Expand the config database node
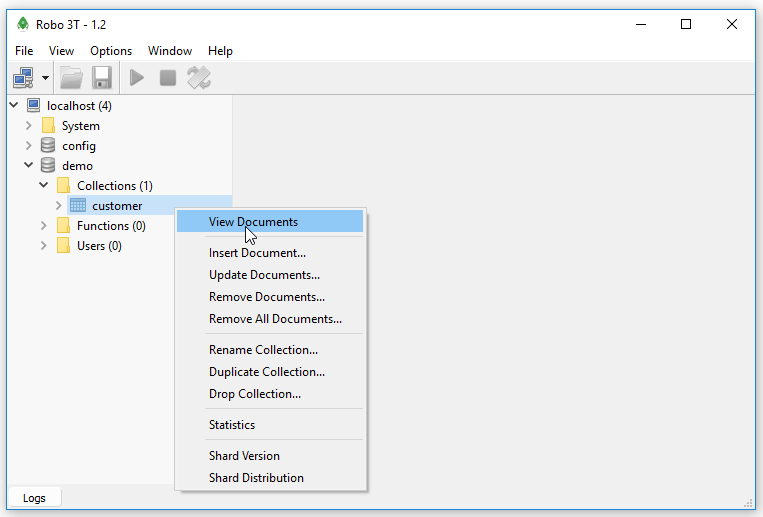The image size is (763, 517). (x=29, y=146)
